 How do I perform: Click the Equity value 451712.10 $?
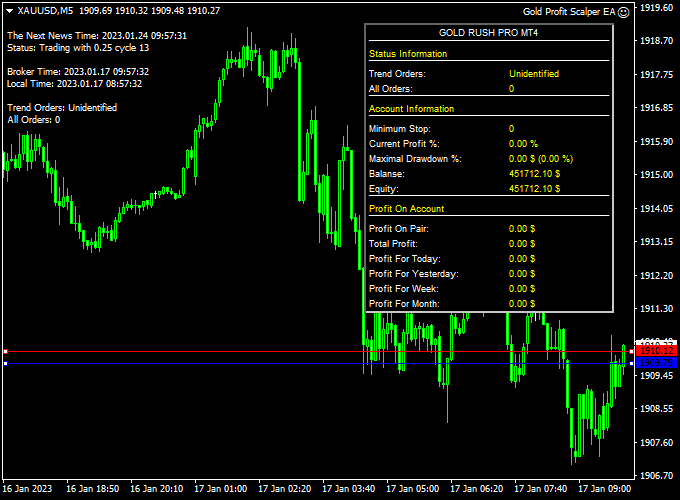click(x=534, y=189)
